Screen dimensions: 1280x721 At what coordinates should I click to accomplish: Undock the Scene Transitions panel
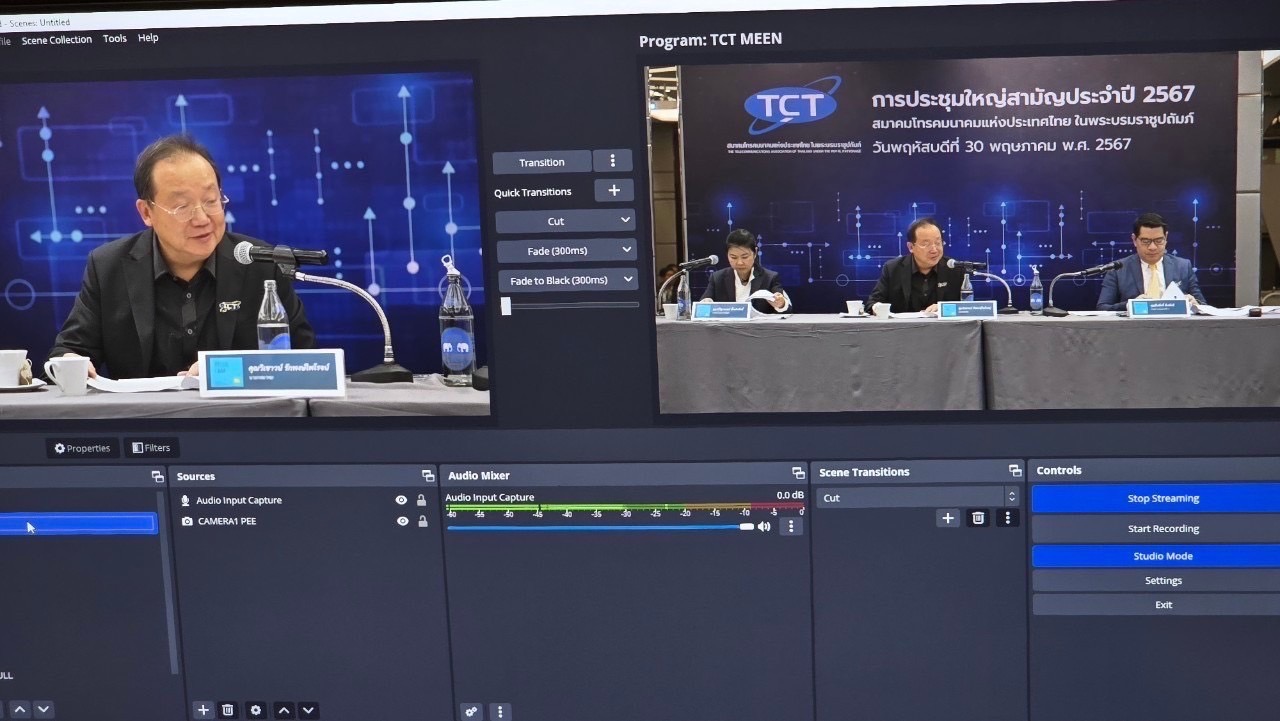(1015, 471)
